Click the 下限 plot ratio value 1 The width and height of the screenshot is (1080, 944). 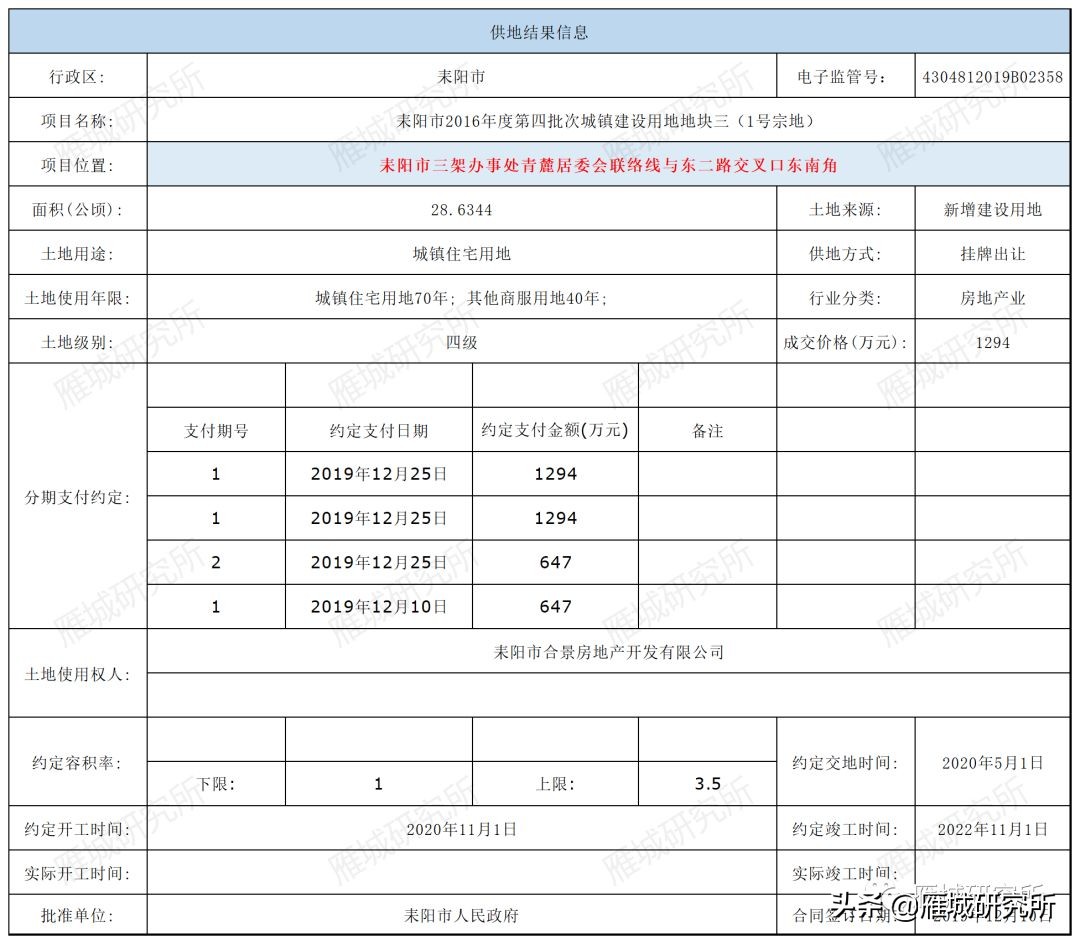pos(377,784)
